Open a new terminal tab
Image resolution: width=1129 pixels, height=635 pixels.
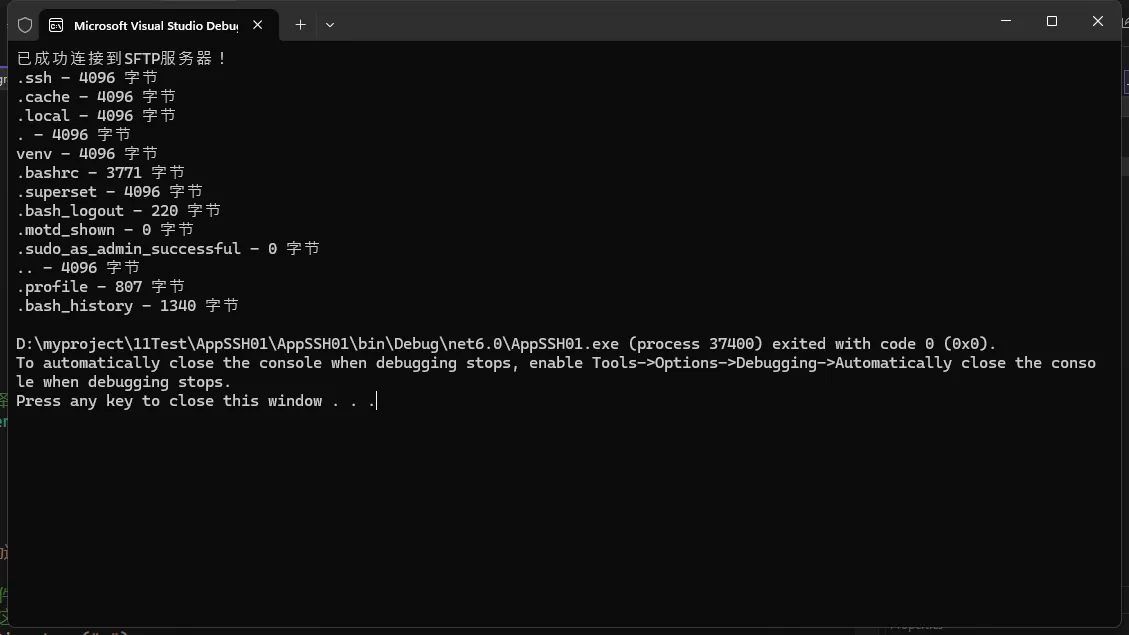click(300, 25)
